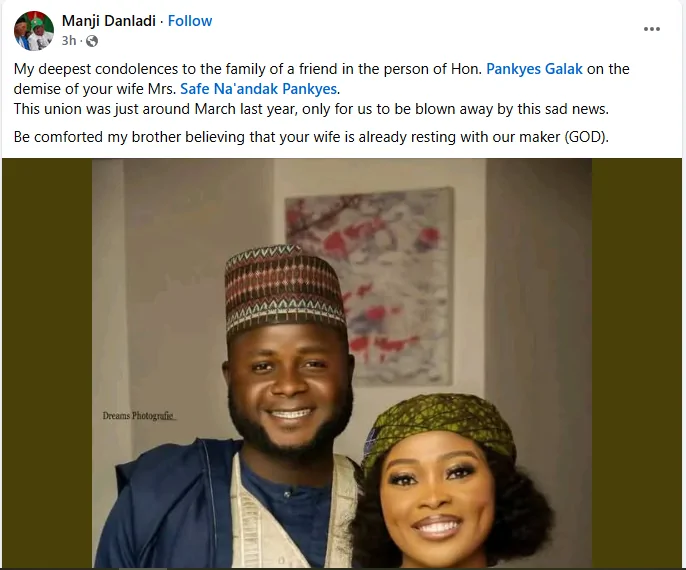Click the globe public audience icon
Image resolution: width=686 pixels, height=570 pixels.
pyautogui.click(x=92, y=41)
